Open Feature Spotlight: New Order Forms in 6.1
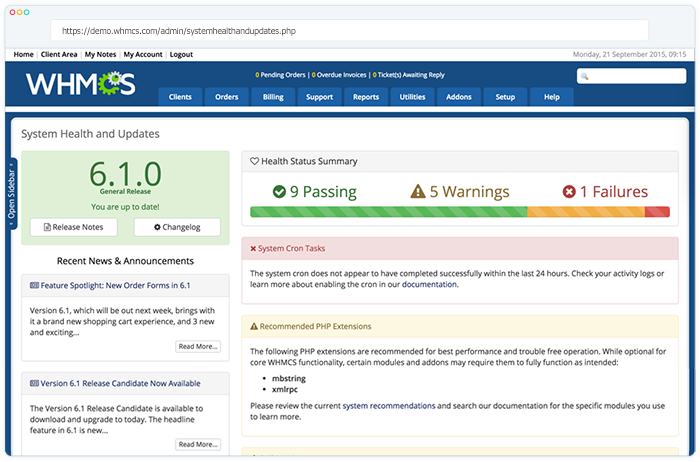The height and width of the screenshot is (462, 700). (115, 286)
